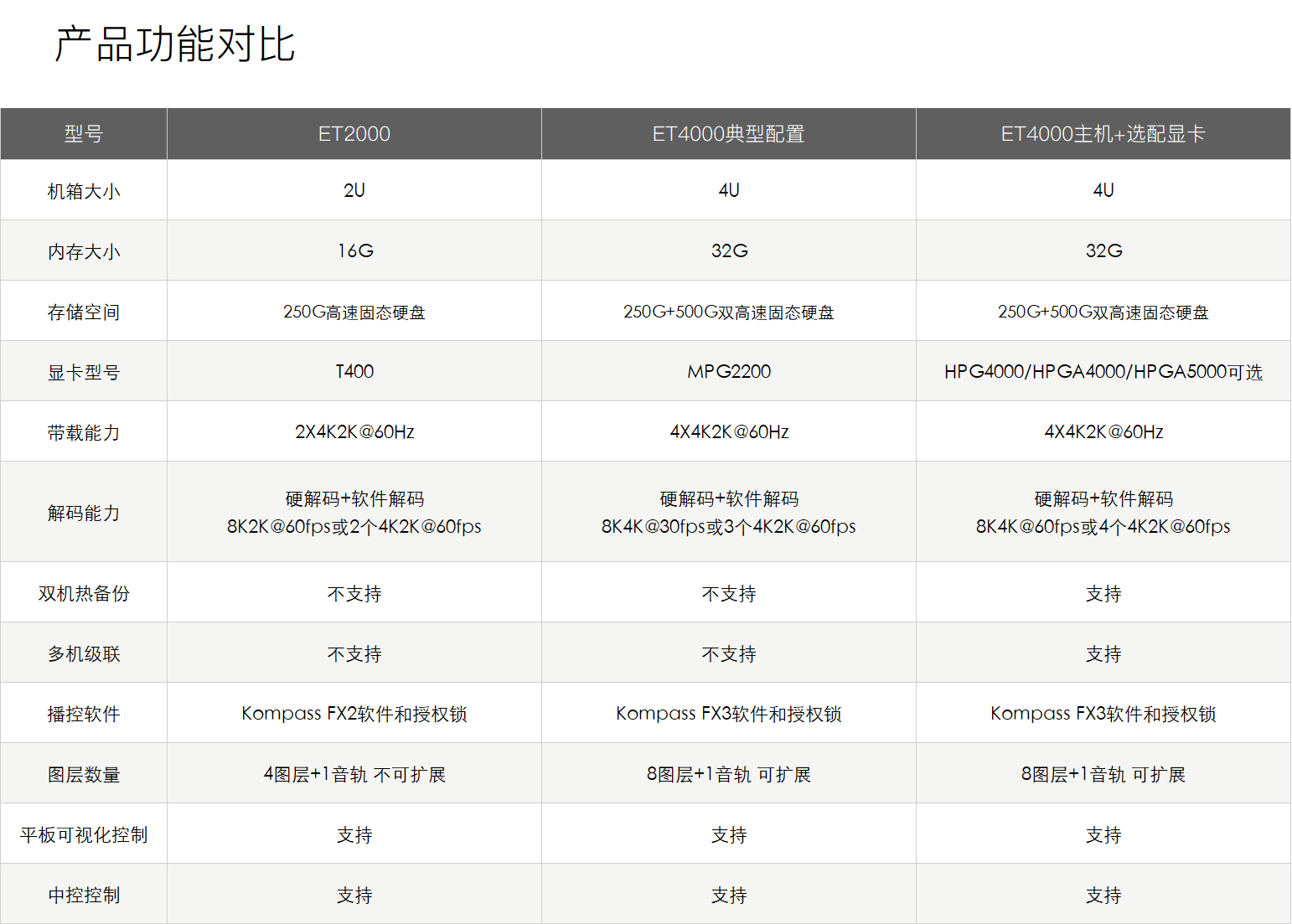Select the 机箱大小 row label
This screenshot has width=1292, height=924.
point(84,191)
